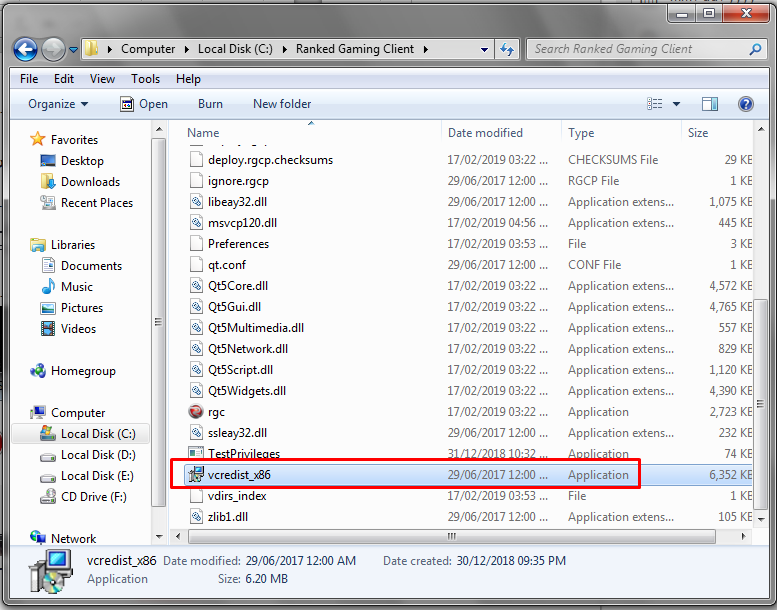
Task: Select Local Disk (C:) breadcrumb segment
Action: click(235, 49)
